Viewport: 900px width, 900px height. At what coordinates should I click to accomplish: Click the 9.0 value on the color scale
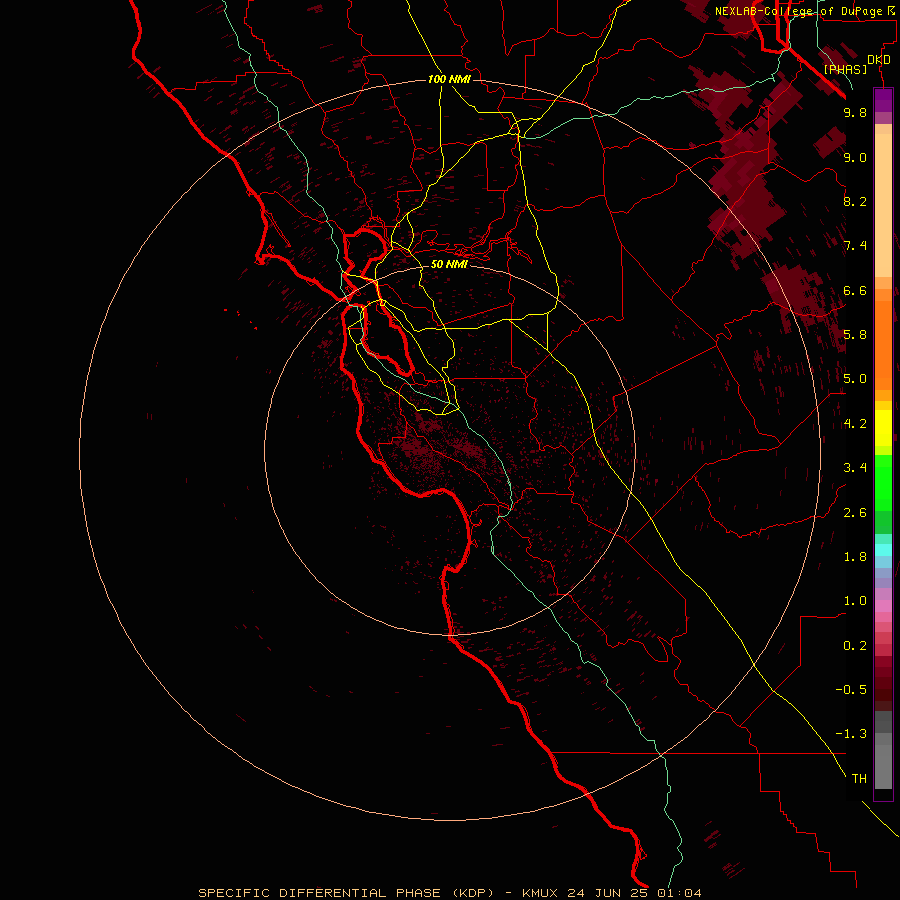[x=855, y=157]
